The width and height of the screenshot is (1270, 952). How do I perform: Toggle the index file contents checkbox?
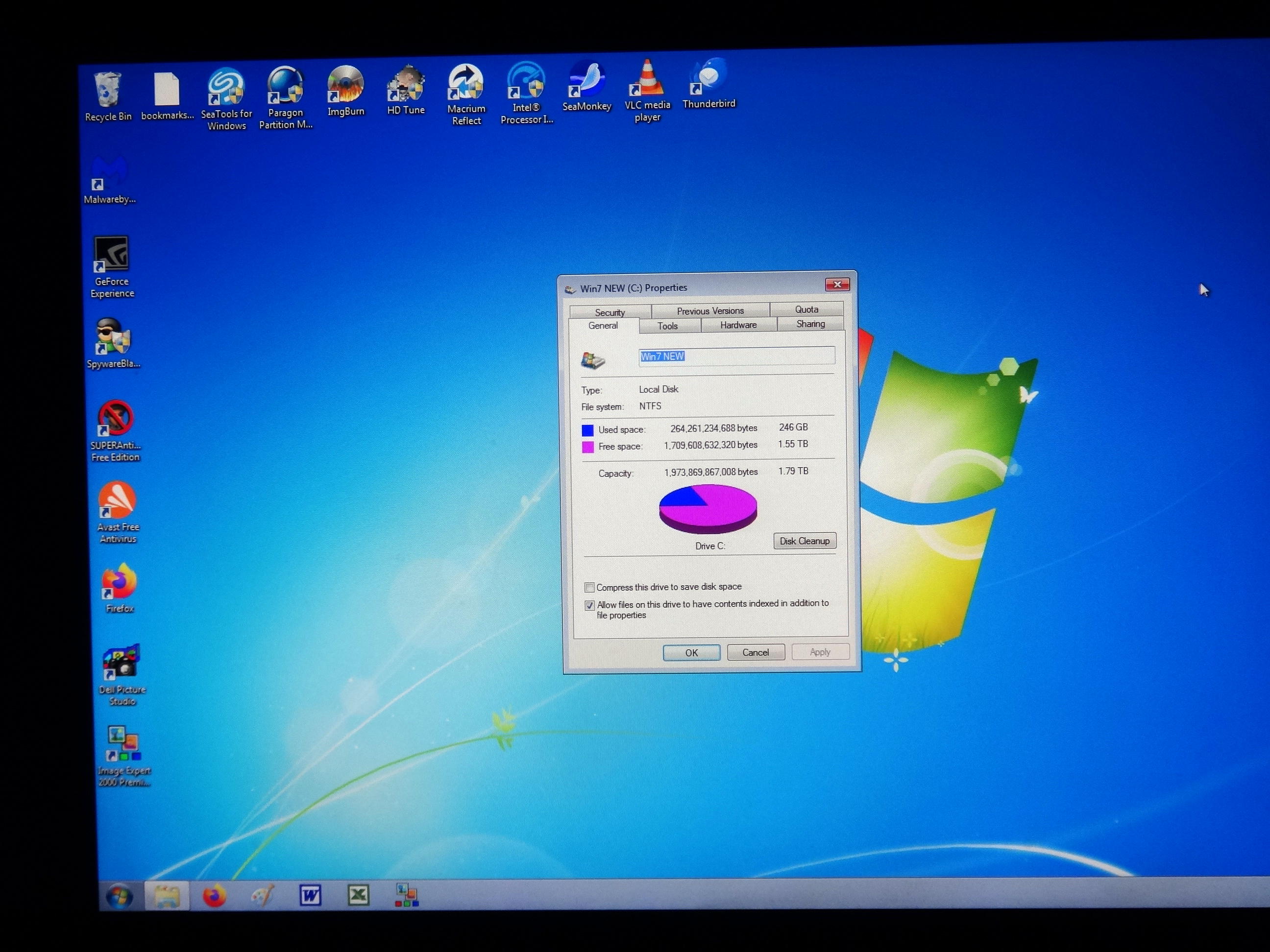589,605
